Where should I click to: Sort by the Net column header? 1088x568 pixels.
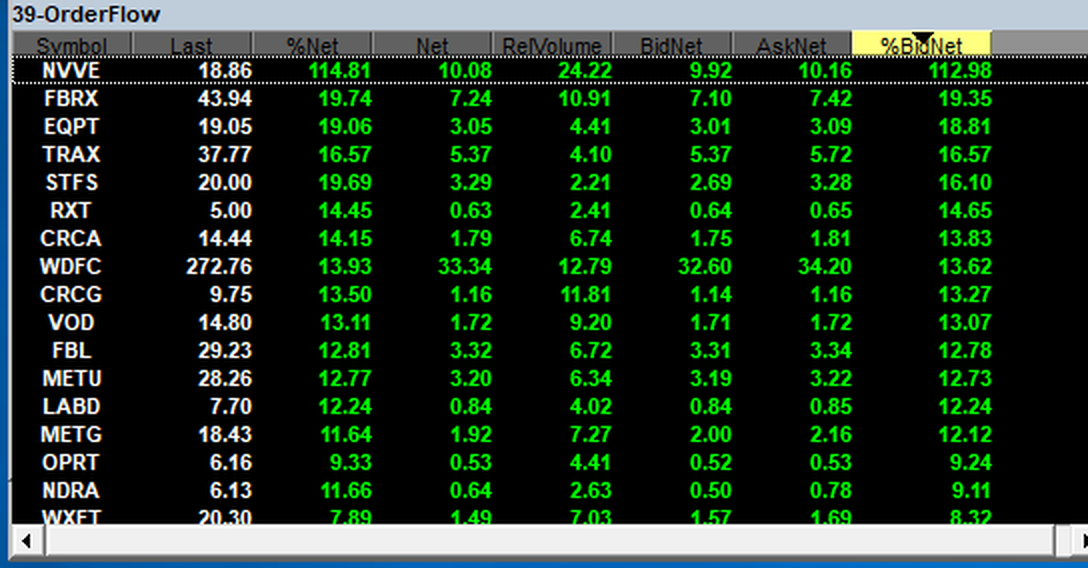(x=432, y=45)
